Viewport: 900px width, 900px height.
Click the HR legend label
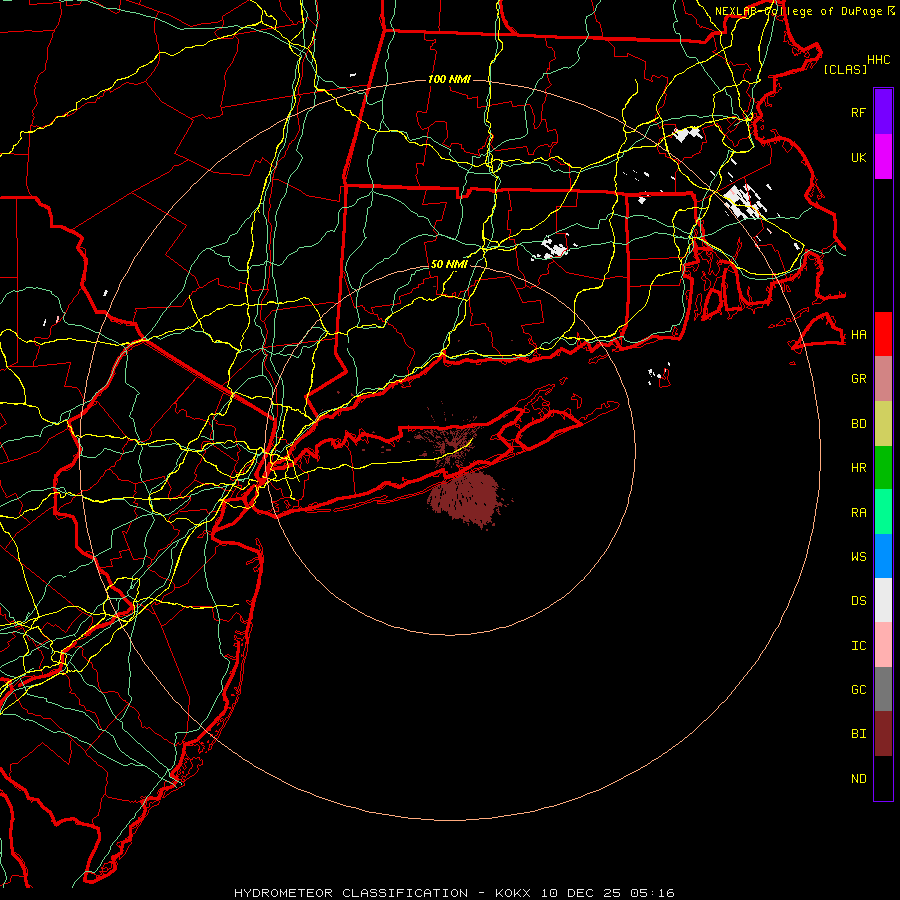coord(858,468)
